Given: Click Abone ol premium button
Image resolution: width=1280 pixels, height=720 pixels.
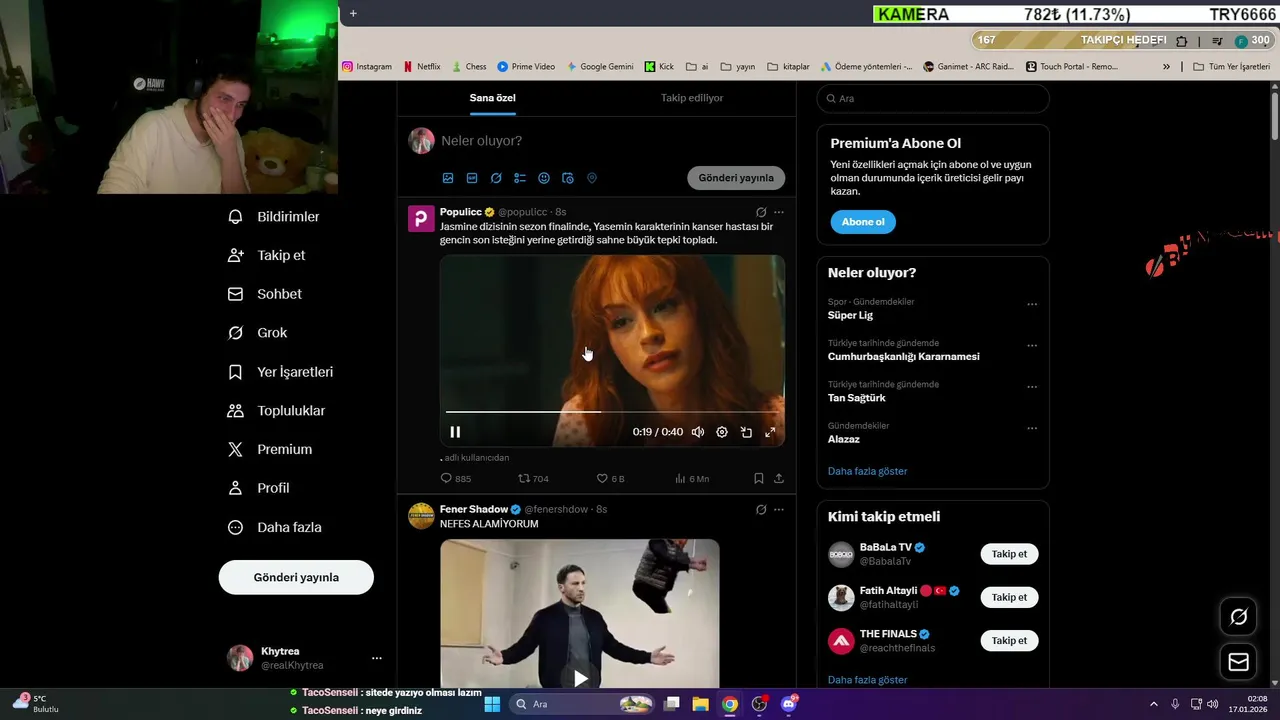Looking at the screenshot, I should click(x=863, y=222).
